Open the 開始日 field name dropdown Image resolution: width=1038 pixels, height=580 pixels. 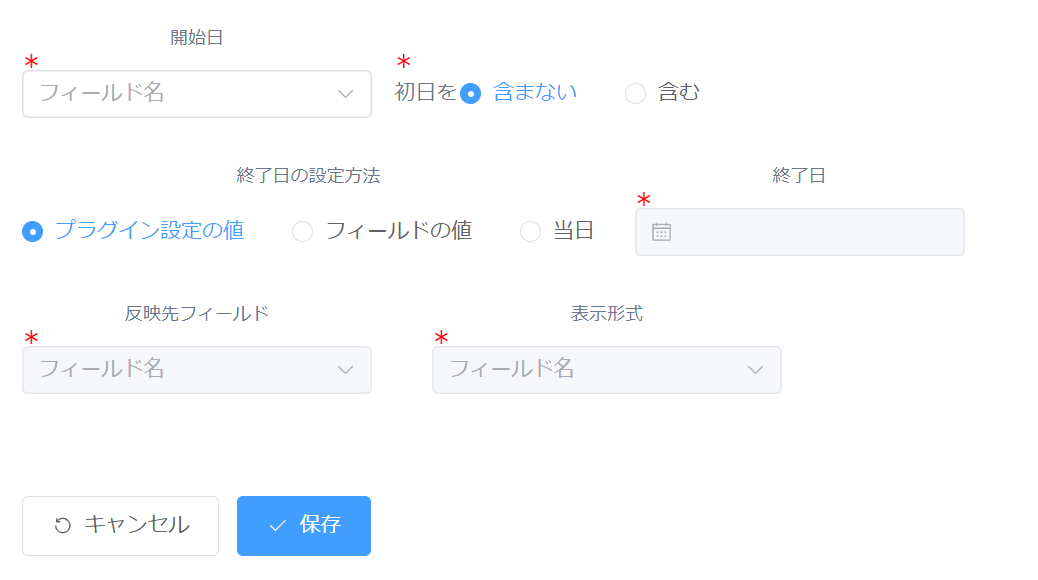click(197, 94)
